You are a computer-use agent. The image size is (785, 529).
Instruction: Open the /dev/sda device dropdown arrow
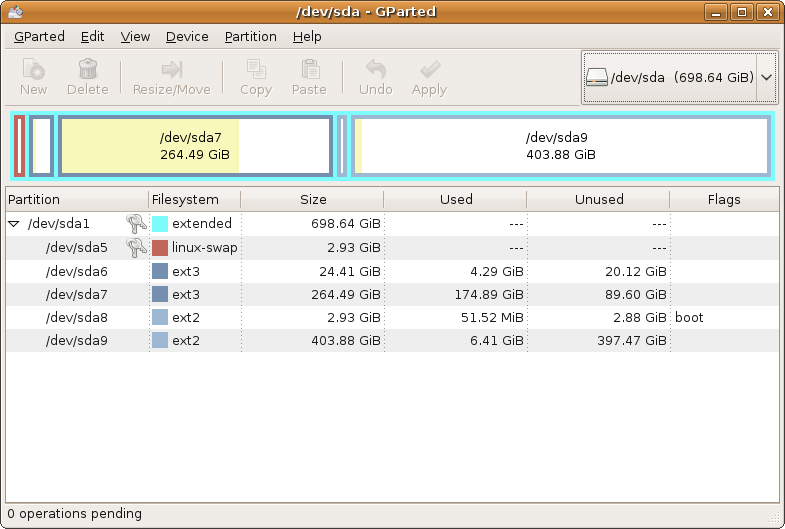click(766, 78)
